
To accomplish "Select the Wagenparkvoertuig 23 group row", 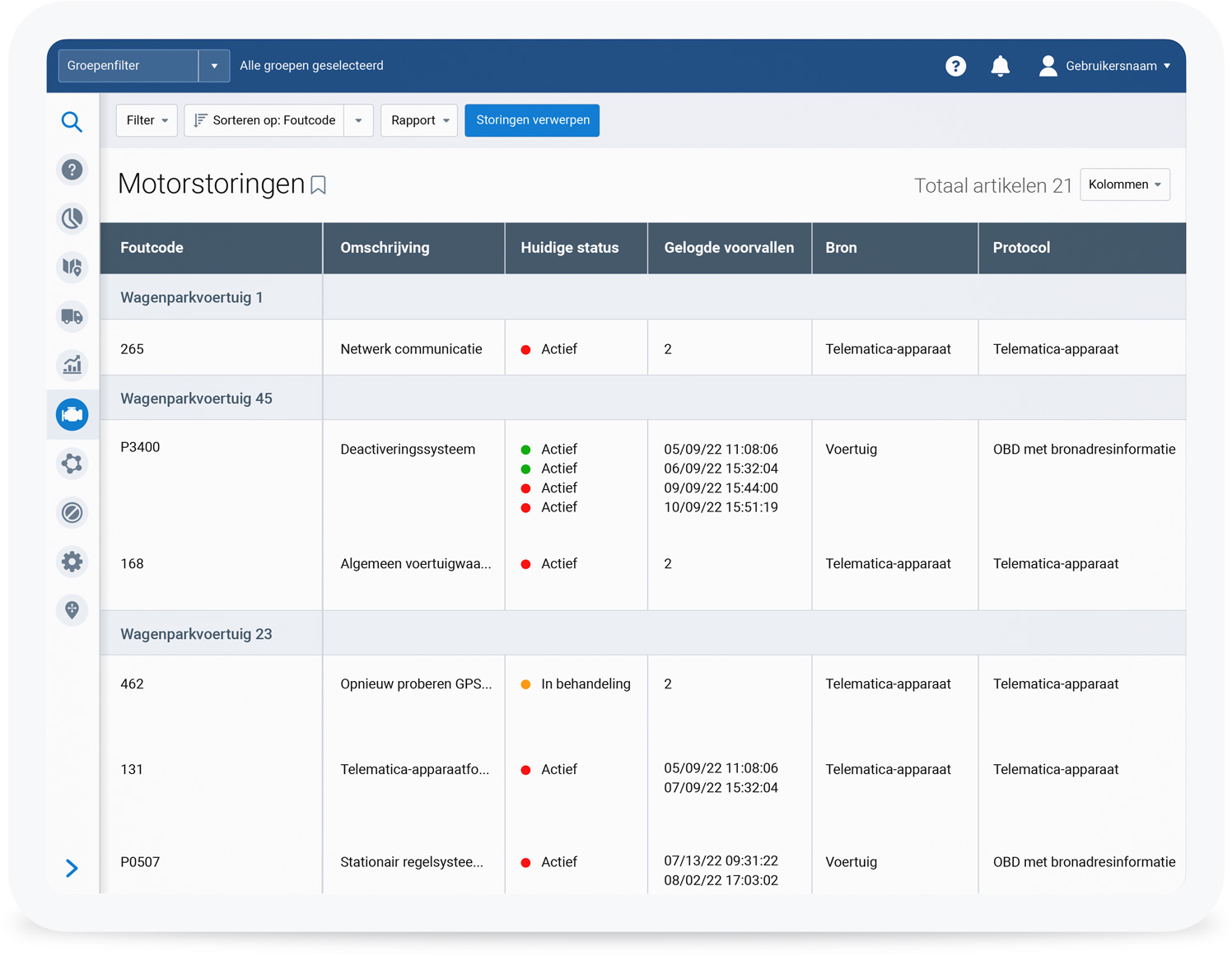I will (642, 634).
